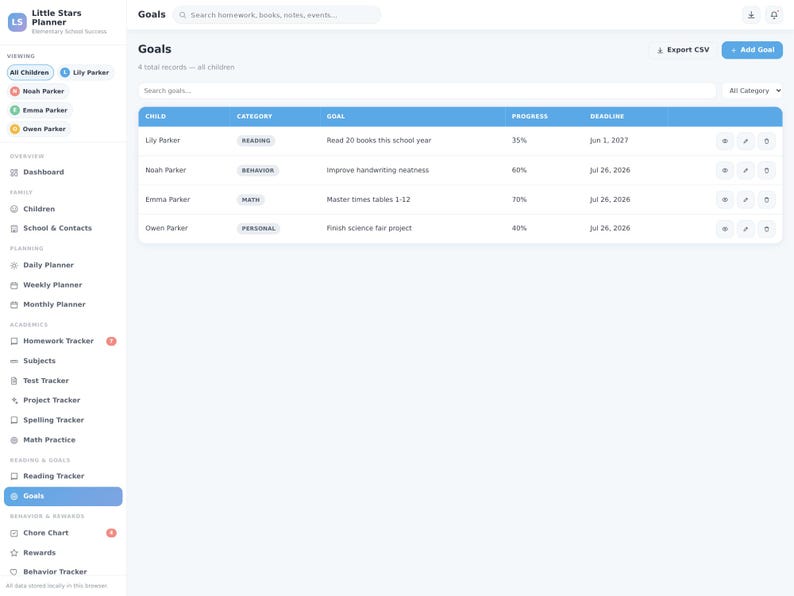Open the Math Practice page
Image resolution: width=794 pixels, height=596 pixels.
[x=63, y=440]
